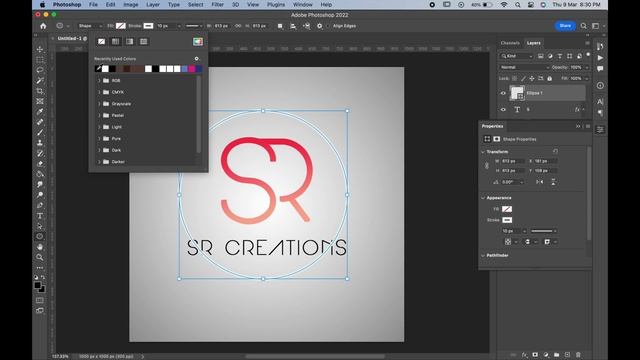This screenshot has width=640, height=360.
Task: Click the Share button
Action: point(565,26)
